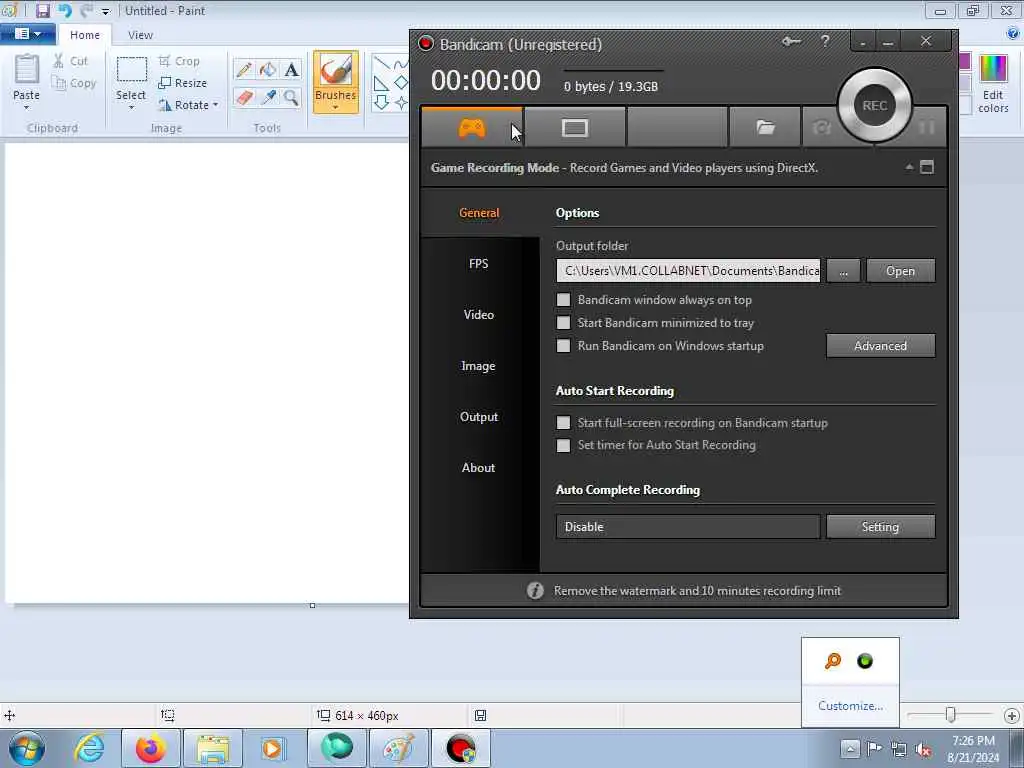Screen dimensions: 1024x768
Task: Select the Game Recording Mode gamepad icon
Action: click(x=472, y=128)
